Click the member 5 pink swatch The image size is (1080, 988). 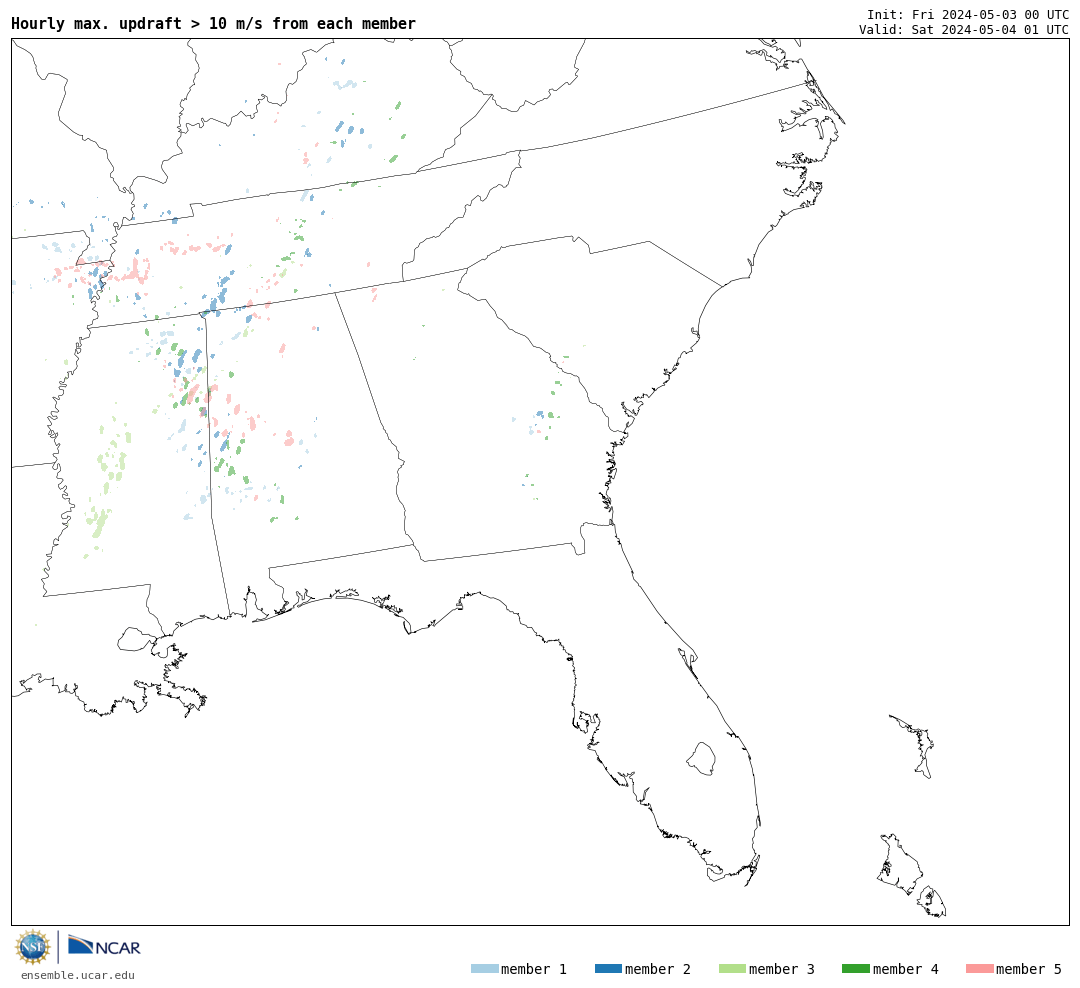pos(979,969)
